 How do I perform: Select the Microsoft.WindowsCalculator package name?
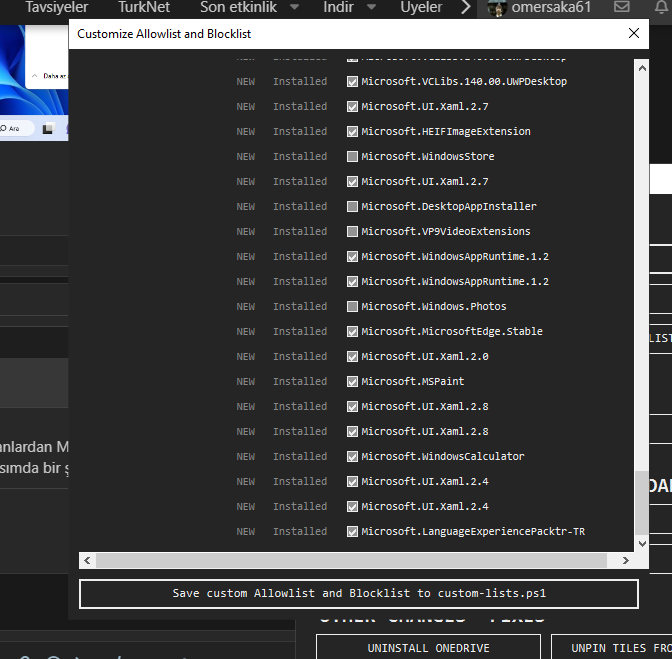(x=443, y=456)
